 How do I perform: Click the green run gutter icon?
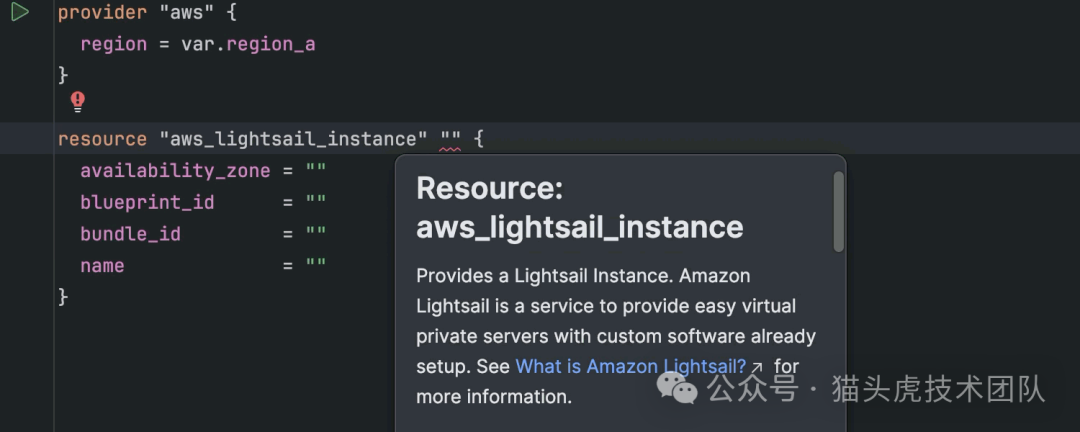click(x=19, y=13)
